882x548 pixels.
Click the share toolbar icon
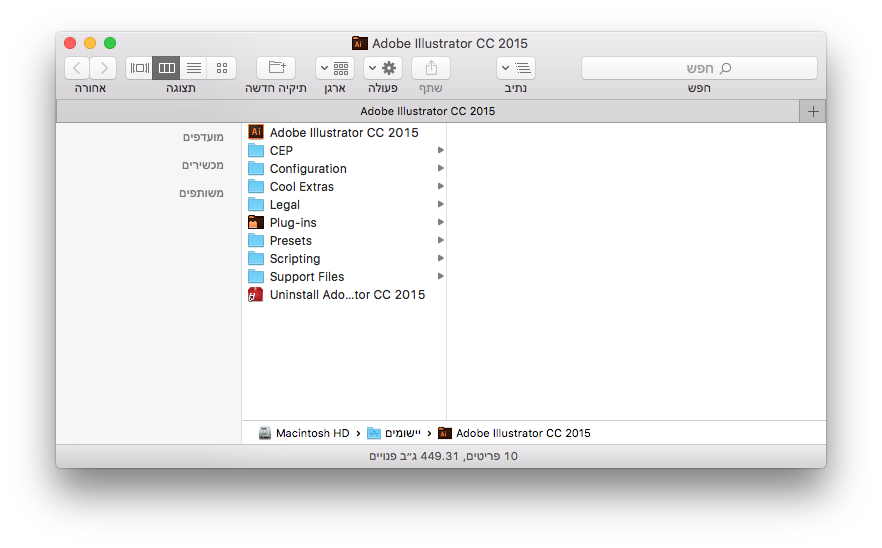click(431, 68)
